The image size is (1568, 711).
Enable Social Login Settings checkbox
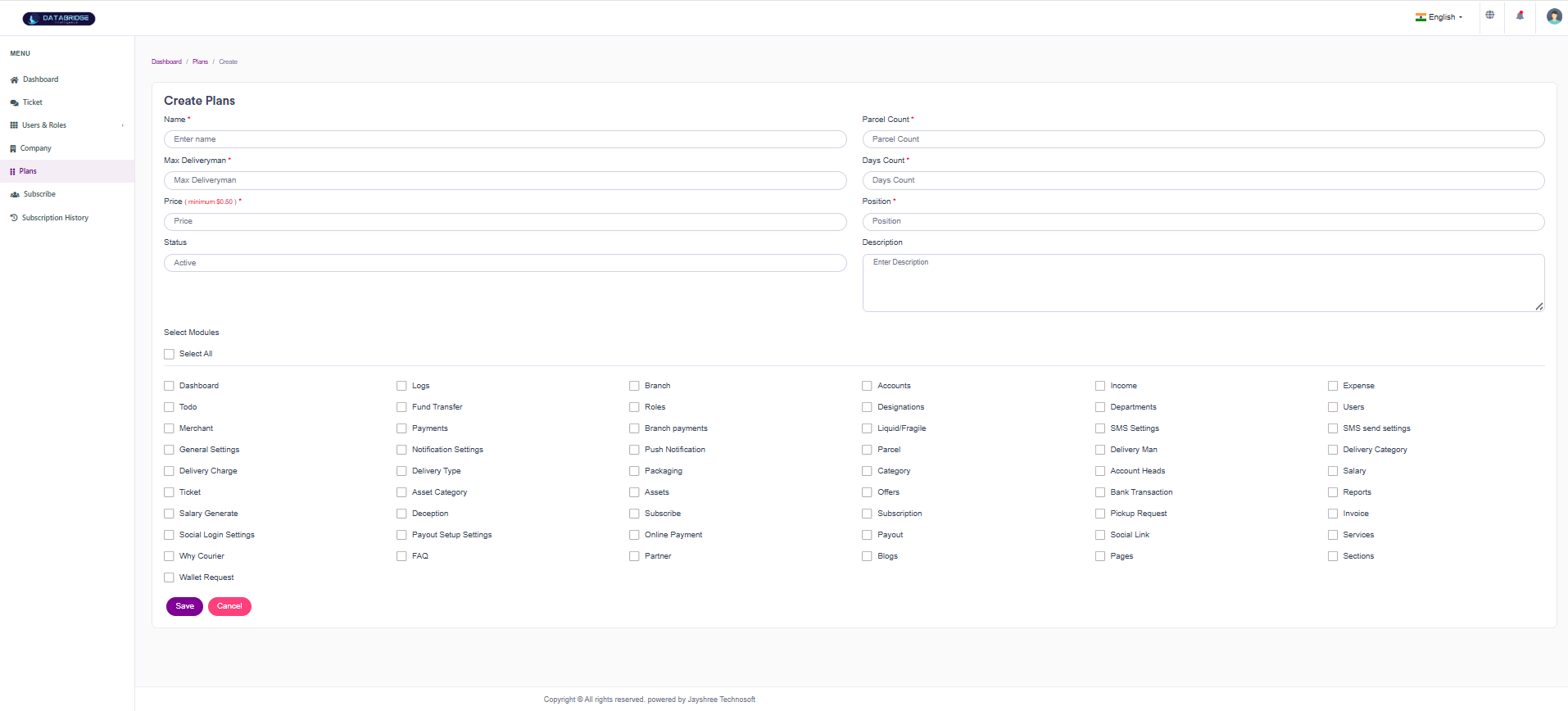coord(169,535)
